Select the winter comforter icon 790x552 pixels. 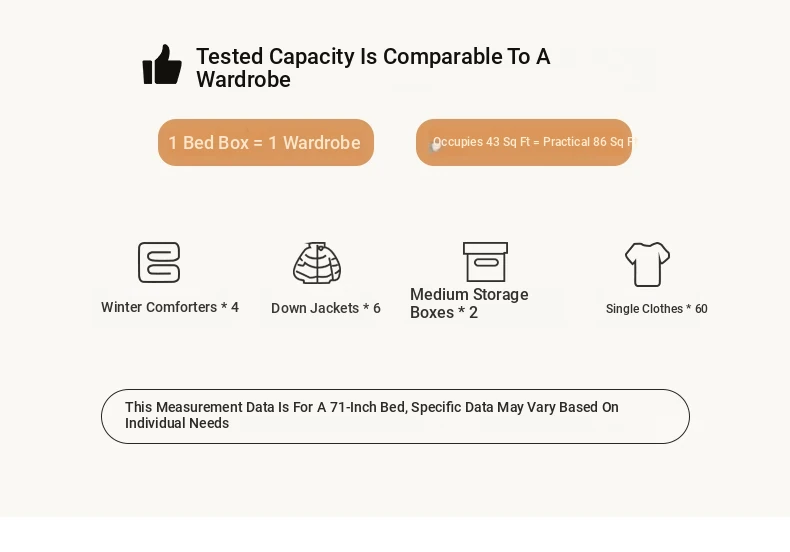[x=159, y=262]
